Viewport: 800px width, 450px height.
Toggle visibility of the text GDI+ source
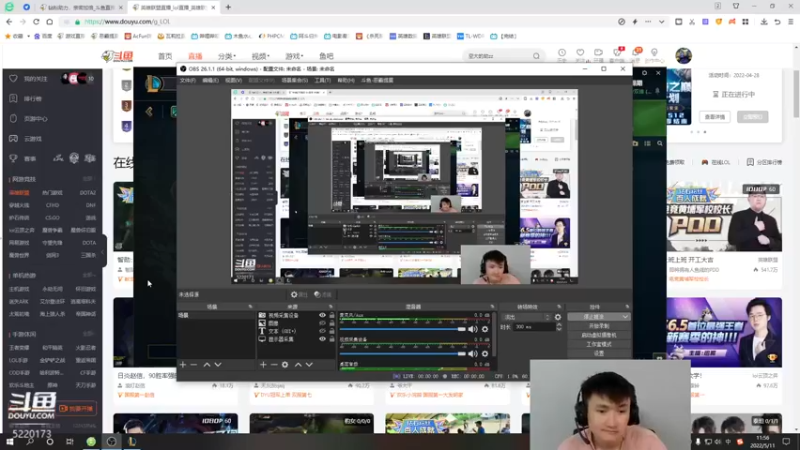[x=322, y=331]
